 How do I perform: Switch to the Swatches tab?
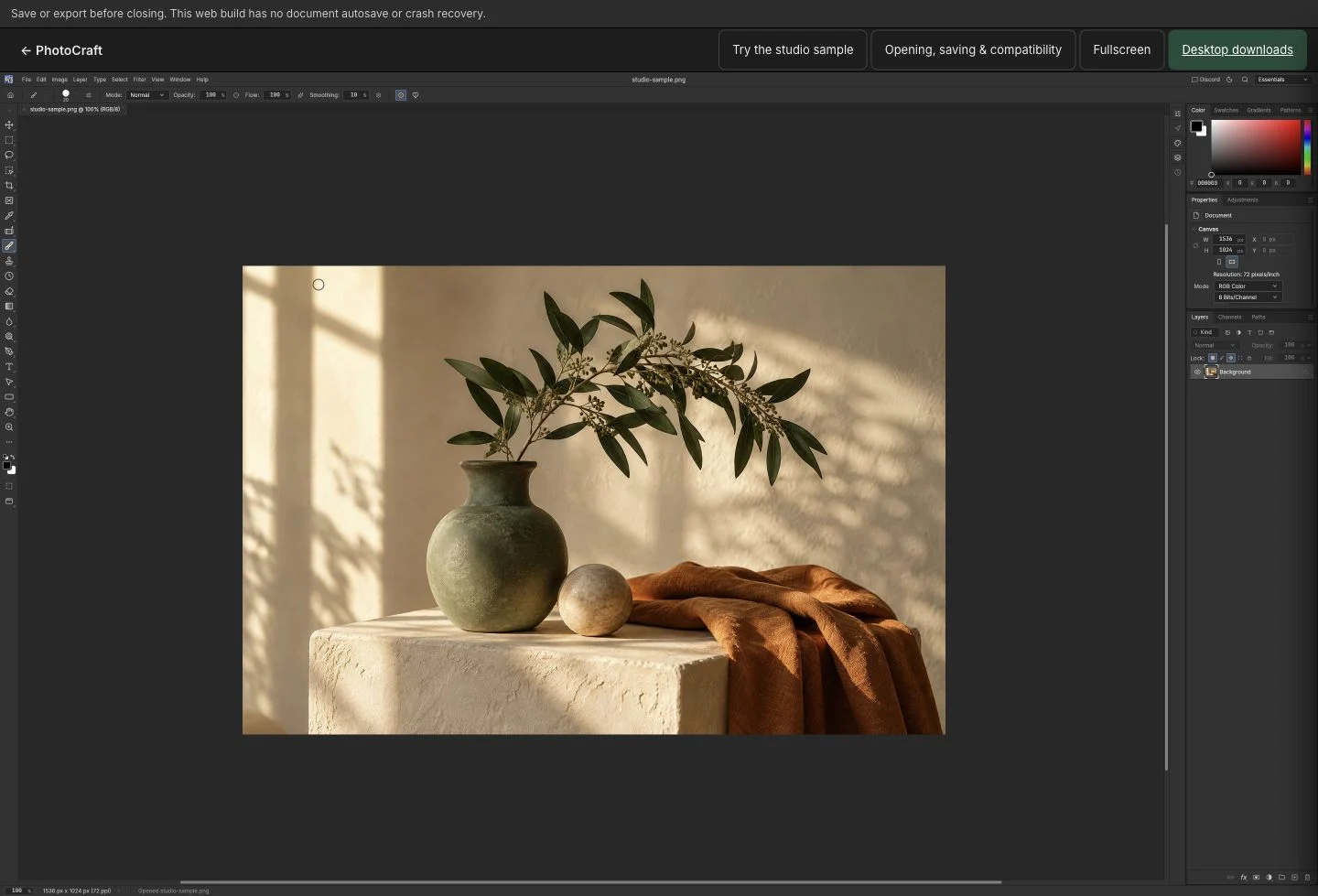(x=1226, y=110)
